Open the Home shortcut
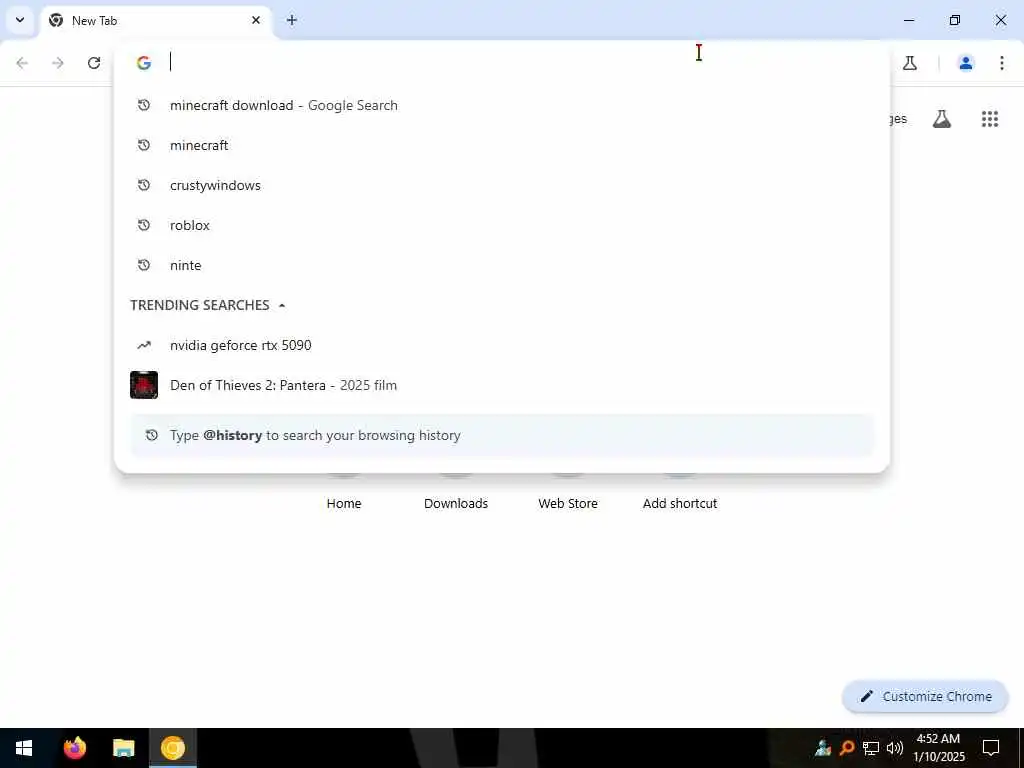The height and width of the screenshot is (768, 1024). tap(344, 504)
